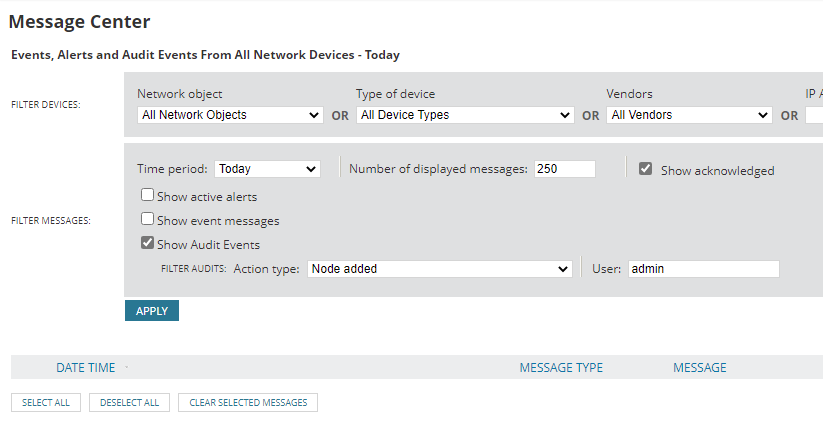Image resolution: width=823 pixels, height=425 pixels.
Task: Click the SELECT ALL button
Action: pos(46,403)
